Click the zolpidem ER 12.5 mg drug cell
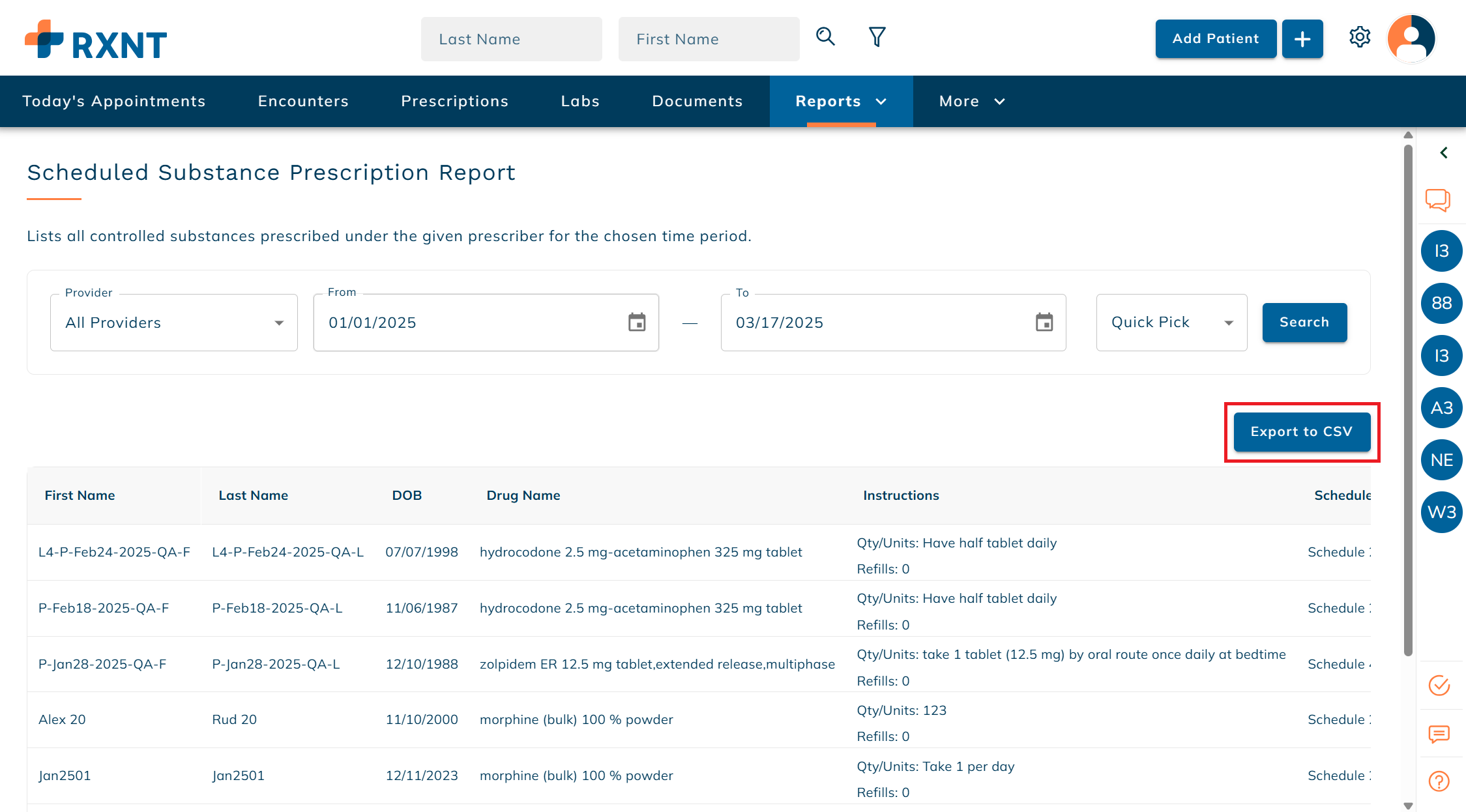The image size is (1466, 812). (x=657, y=664)
